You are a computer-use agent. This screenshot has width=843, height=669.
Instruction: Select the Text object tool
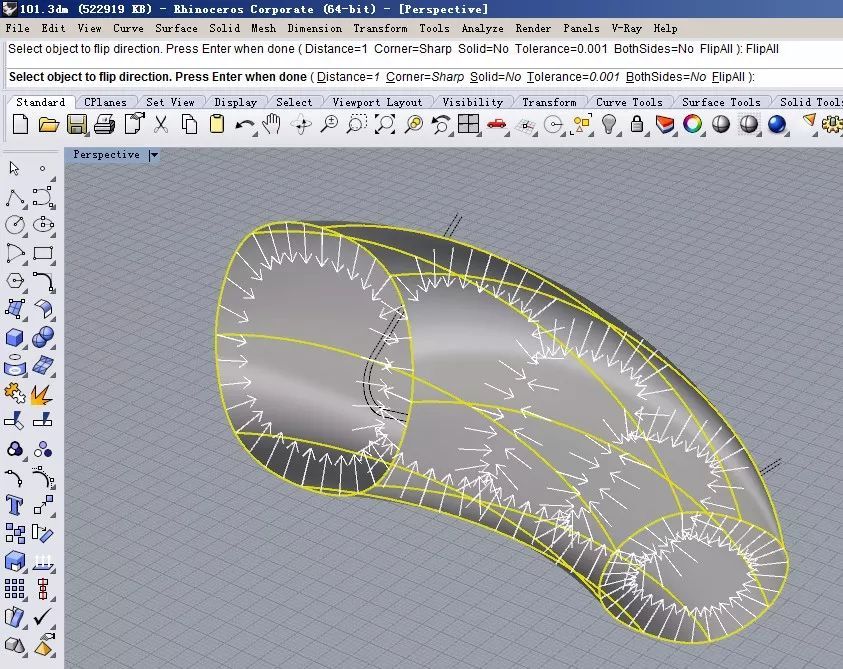(15, 505)
